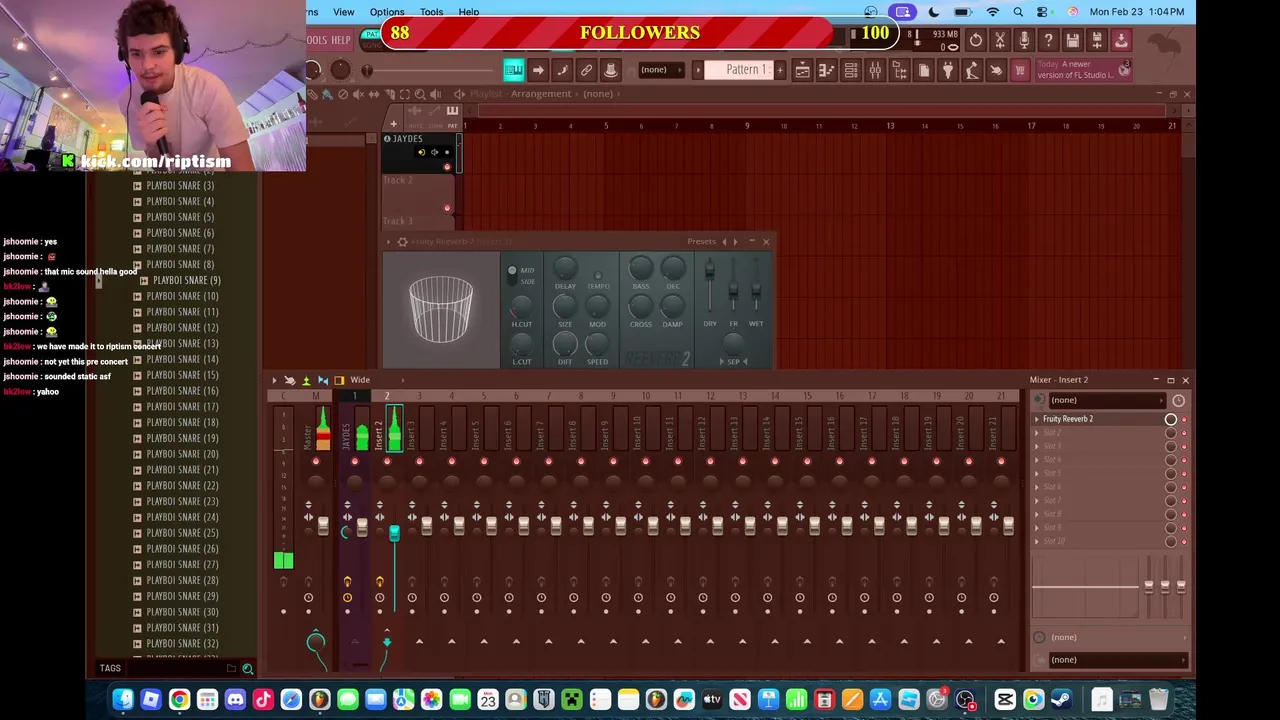Open the Tools menu
Screen dimensions: 1280x720
(x=431, y=12)
